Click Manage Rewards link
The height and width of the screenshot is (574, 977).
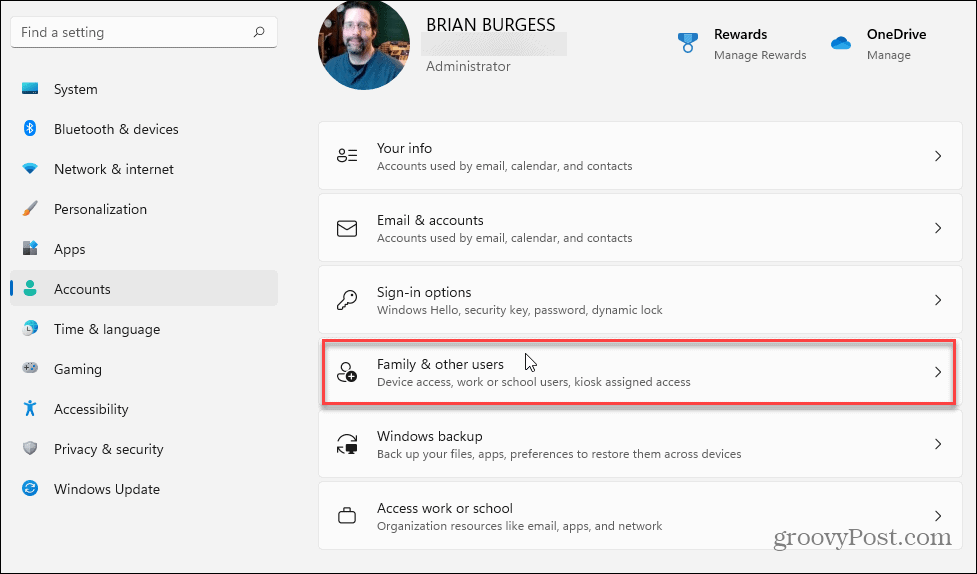click(759, 55)
